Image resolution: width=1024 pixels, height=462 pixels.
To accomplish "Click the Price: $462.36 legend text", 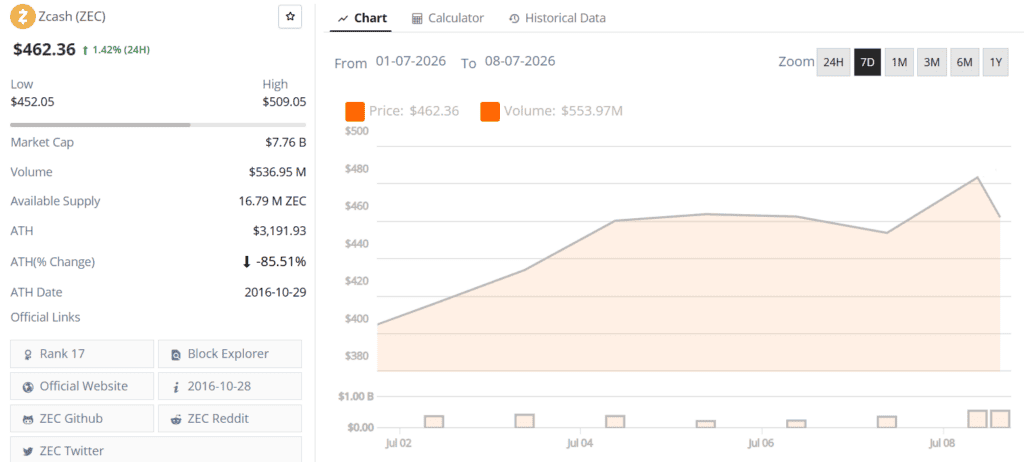I will (414, 111).
